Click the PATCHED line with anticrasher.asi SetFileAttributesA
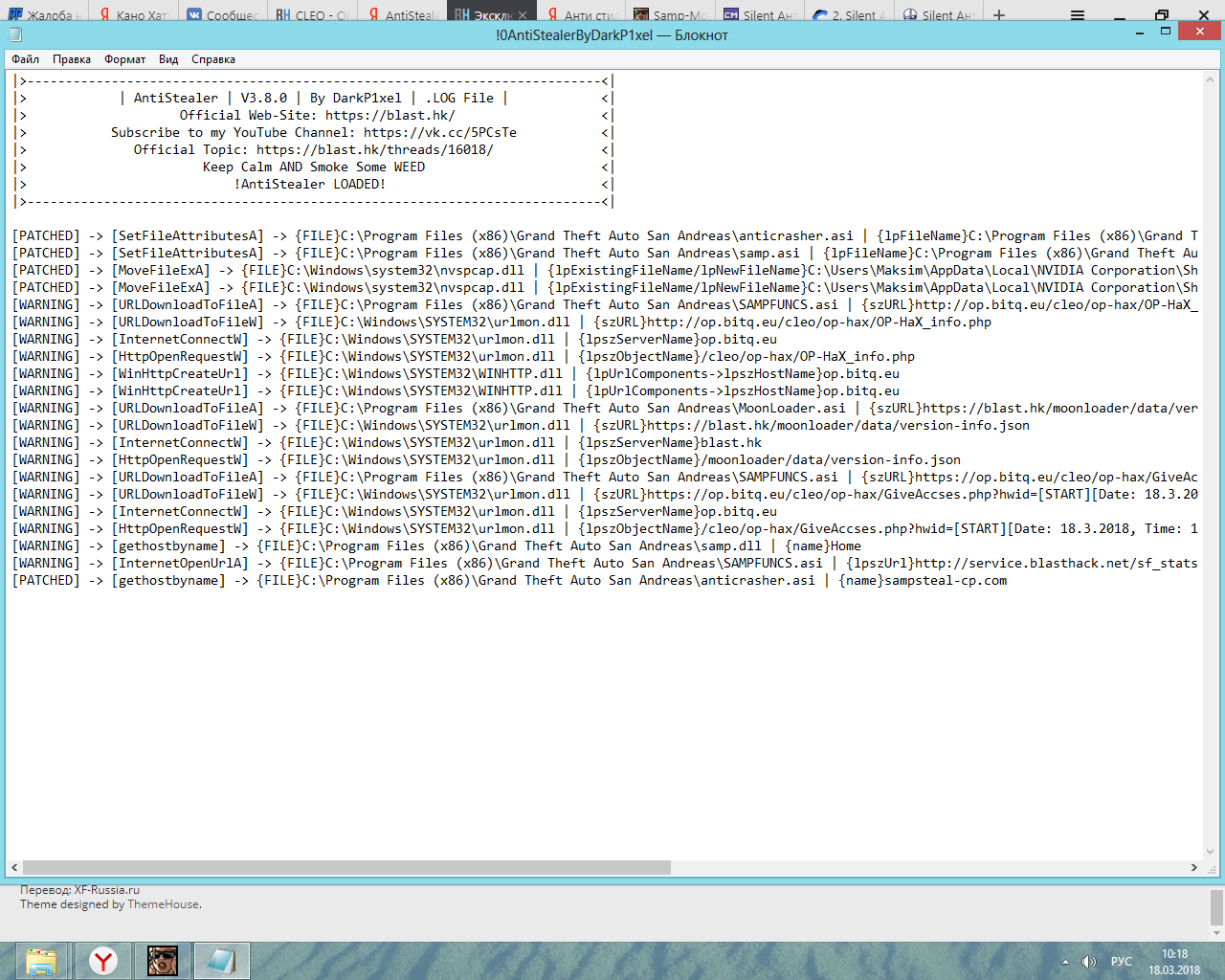Screen dimensions: 1225x980 (605, 236)
